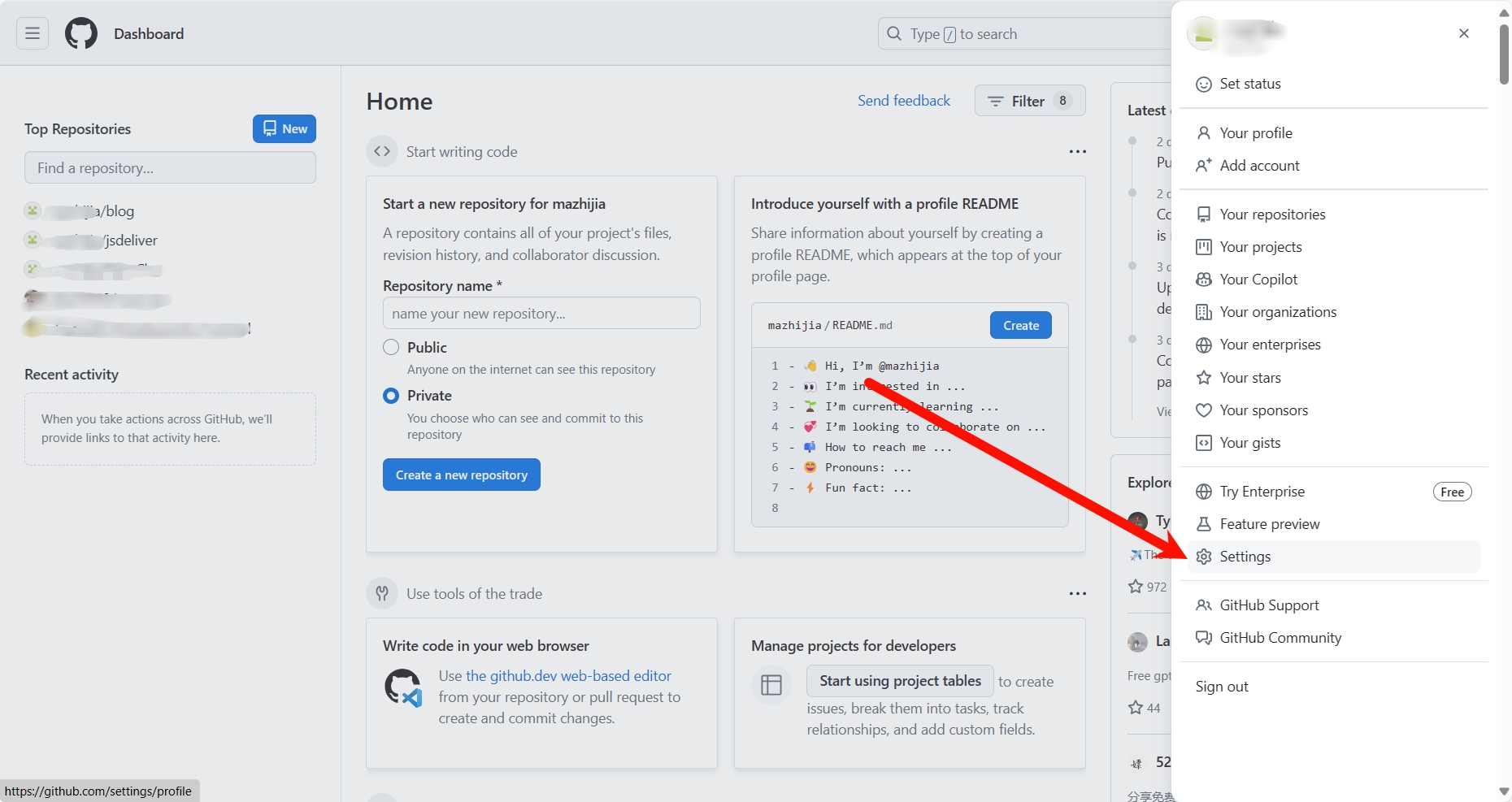The image size is (1512, 802).
Task: Click the "Pronouns: ..." README line
Action: pyautogui.click(x=868, y=467)
